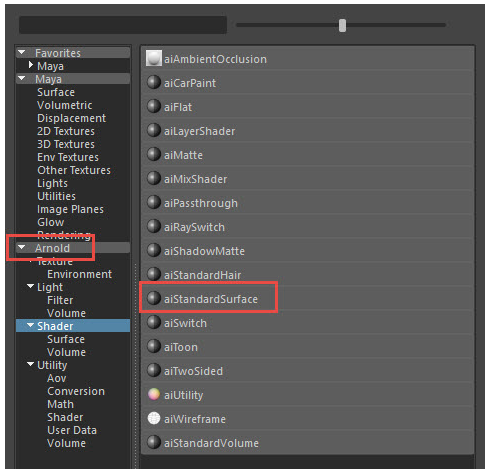Select Math under Arnold Utility
487x473 pixels.
click(x=60, y=404)
